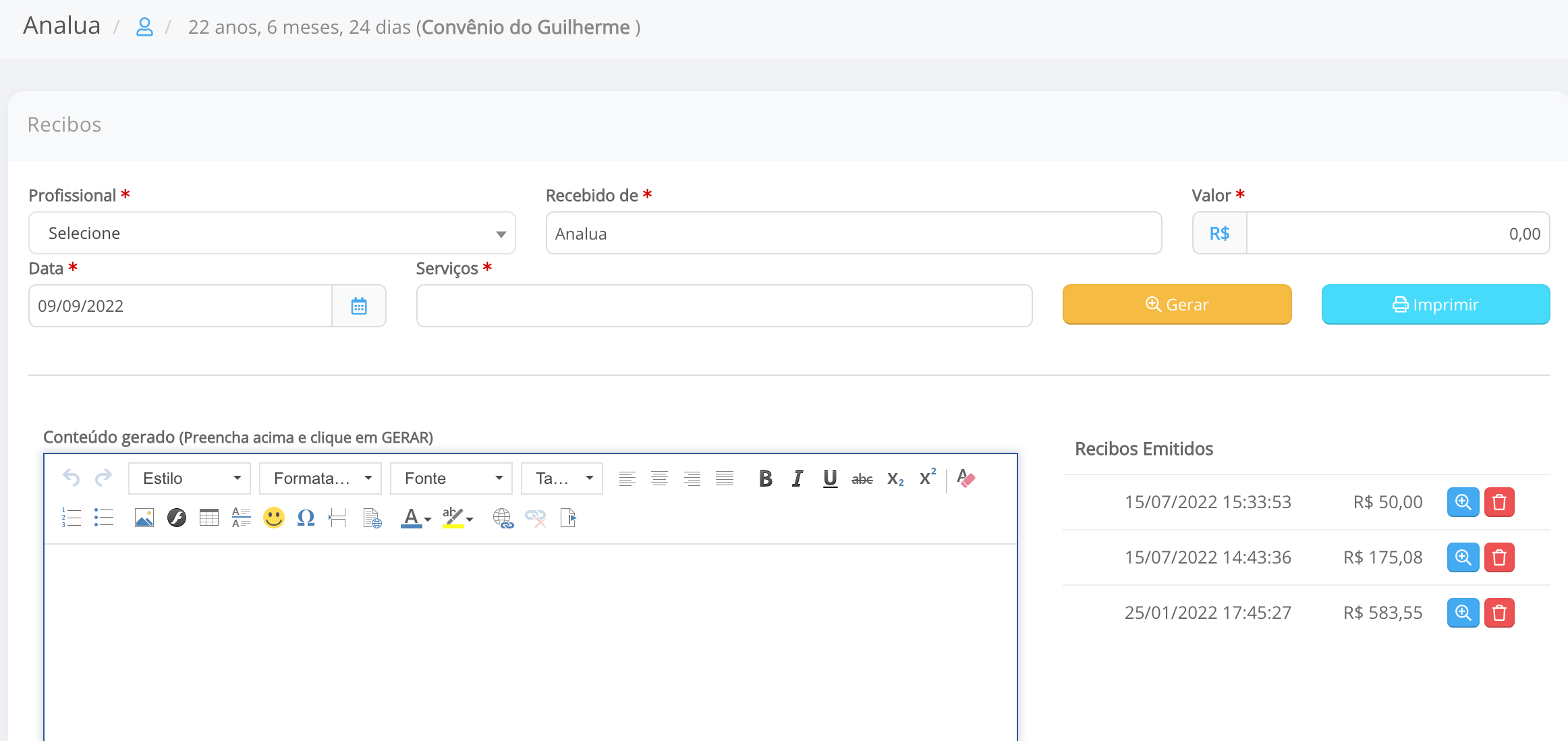This screenshot has width=1568, height=741.
Task: Expand the Estilo dropdown
Action: click(190, 478)
